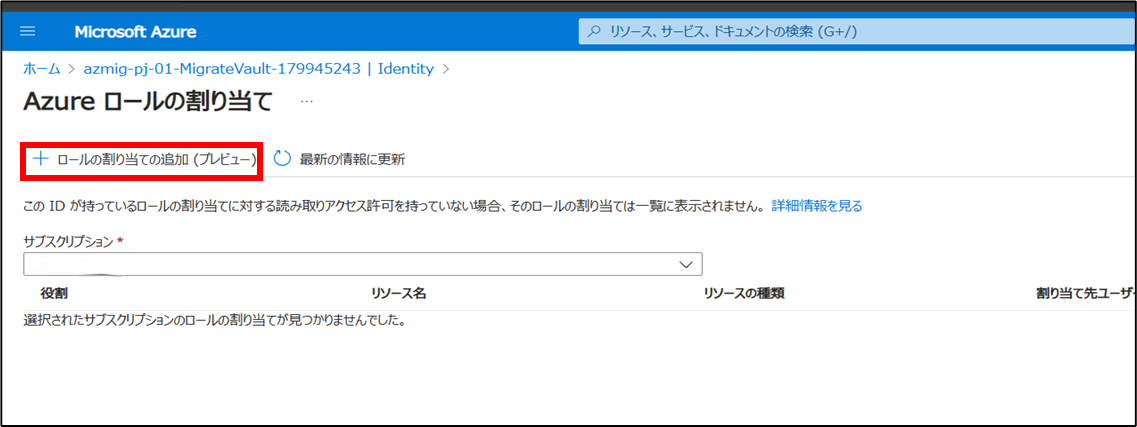The image size is (1137, 427).
Task: Click the refresh circular arrow icon
Action: (x=282, y=159)
